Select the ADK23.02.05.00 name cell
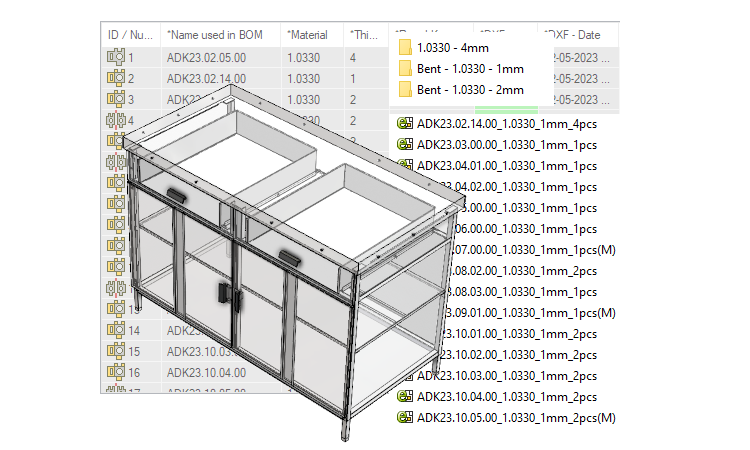 click(x=206, y=57)
